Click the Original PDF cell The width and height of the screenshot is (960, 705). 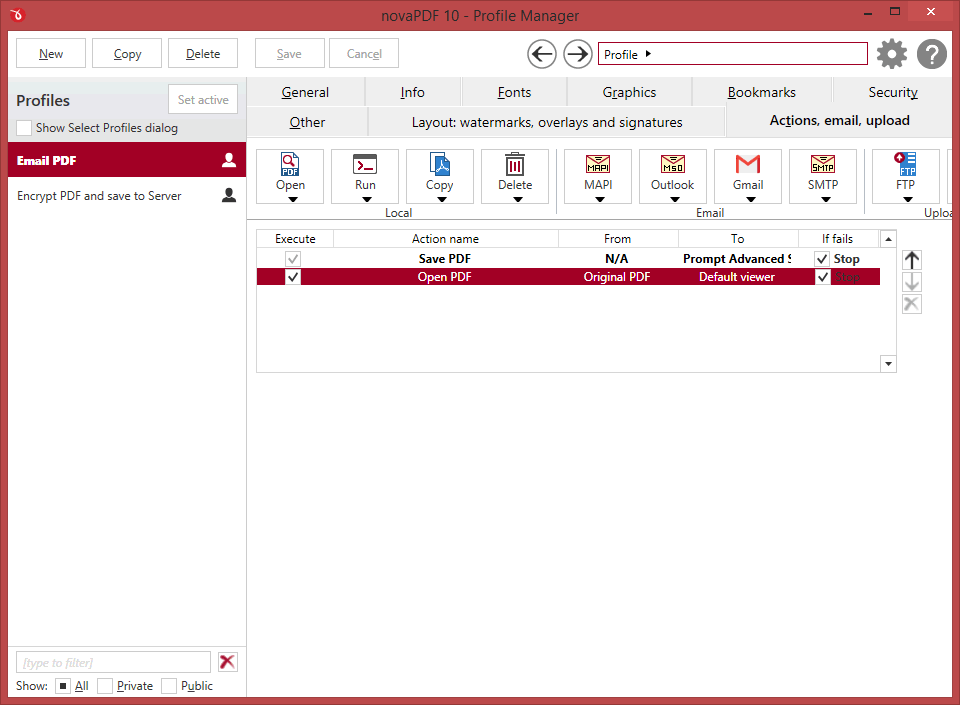tap(617, 277)
